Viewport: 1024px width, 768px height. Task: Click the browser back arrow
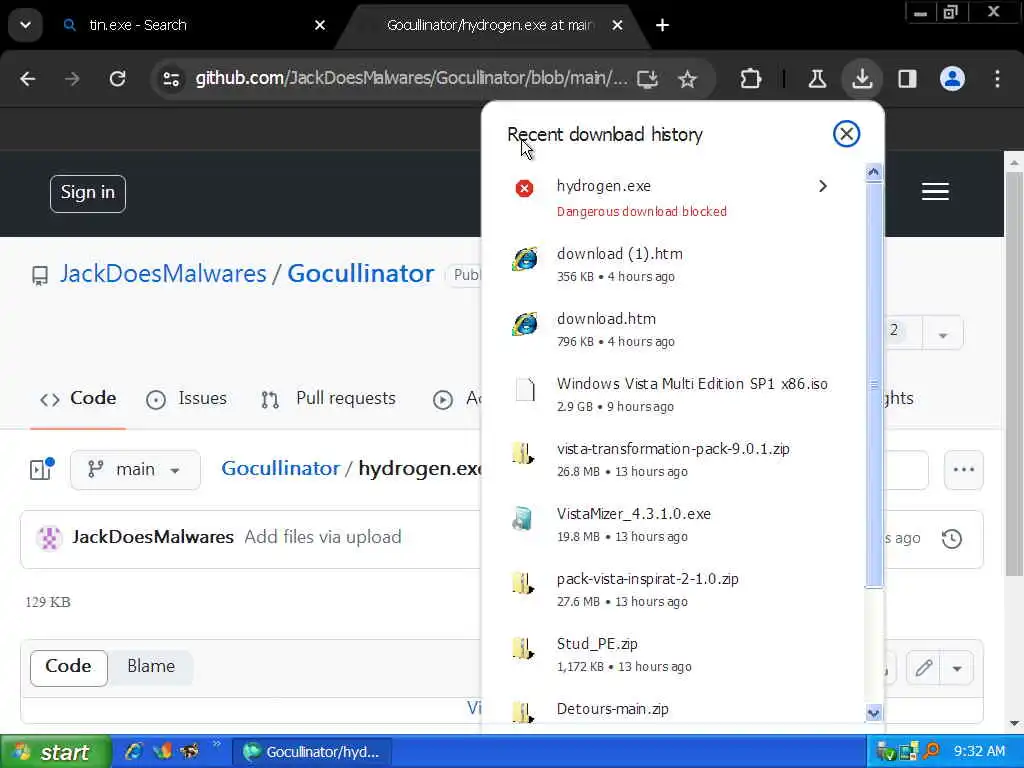(27, 79)
